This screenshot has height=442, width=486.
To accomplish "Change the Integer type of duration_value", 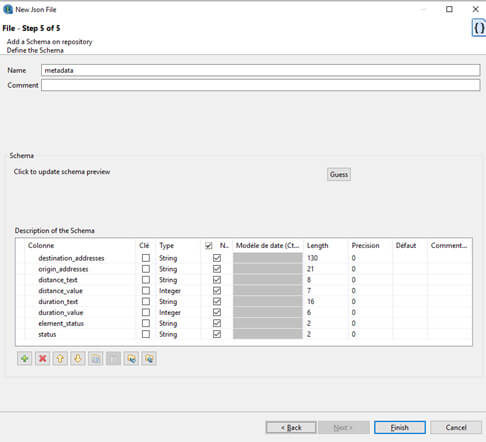I will point(170,312).
